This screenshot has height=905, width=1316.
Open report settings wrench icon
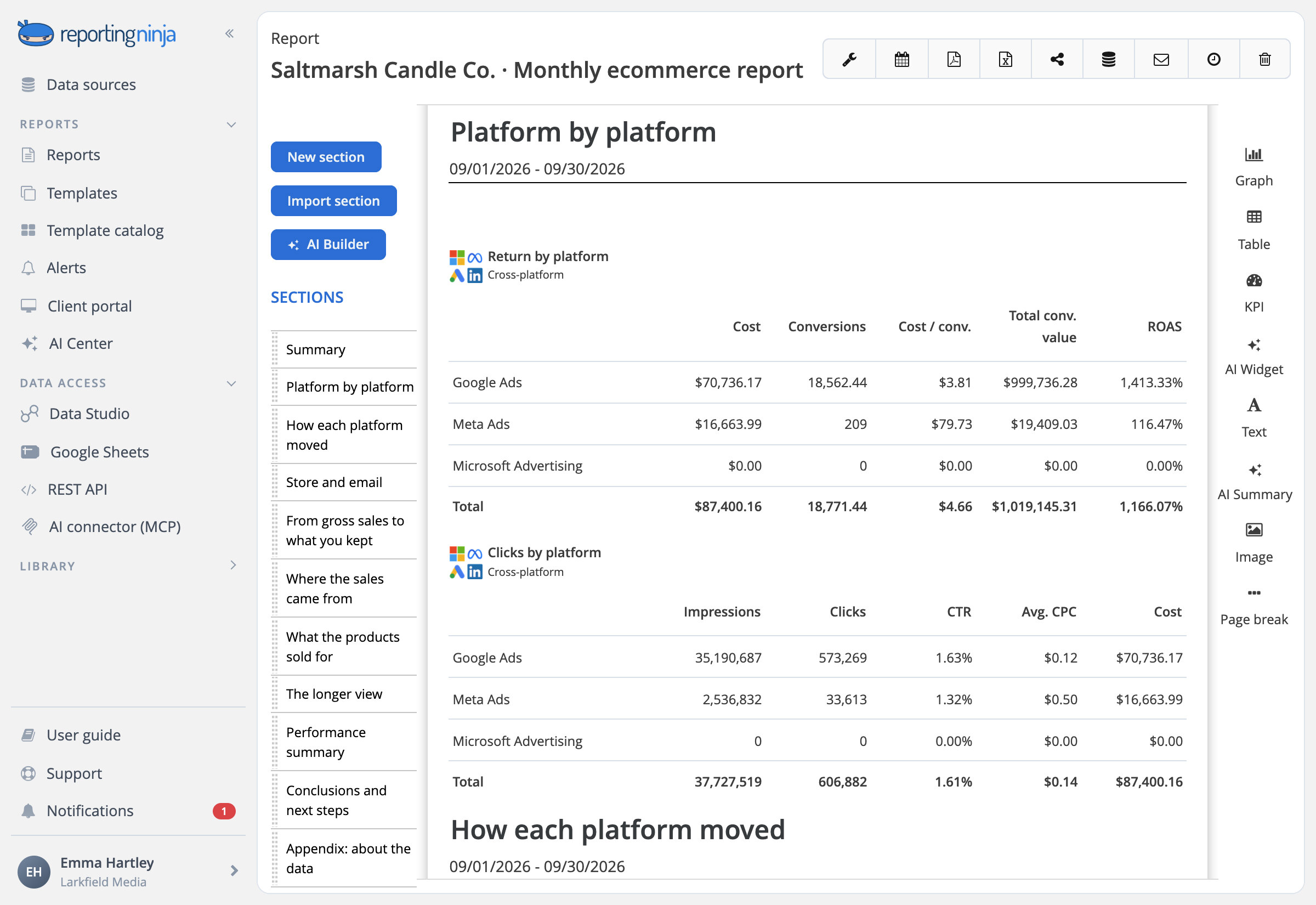[849, 59]
